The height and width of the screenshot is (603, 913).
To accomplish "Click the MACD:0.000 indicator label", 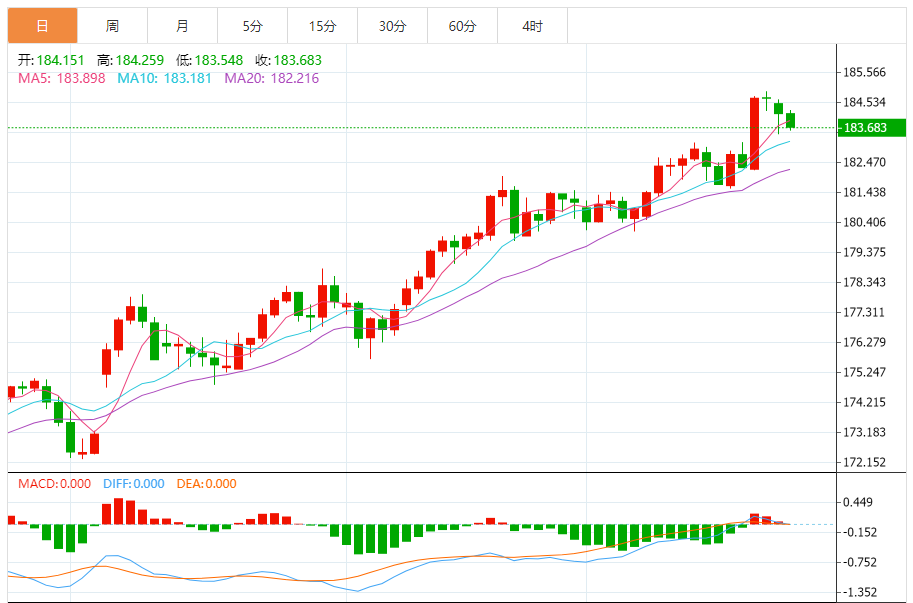I will 54,484.
